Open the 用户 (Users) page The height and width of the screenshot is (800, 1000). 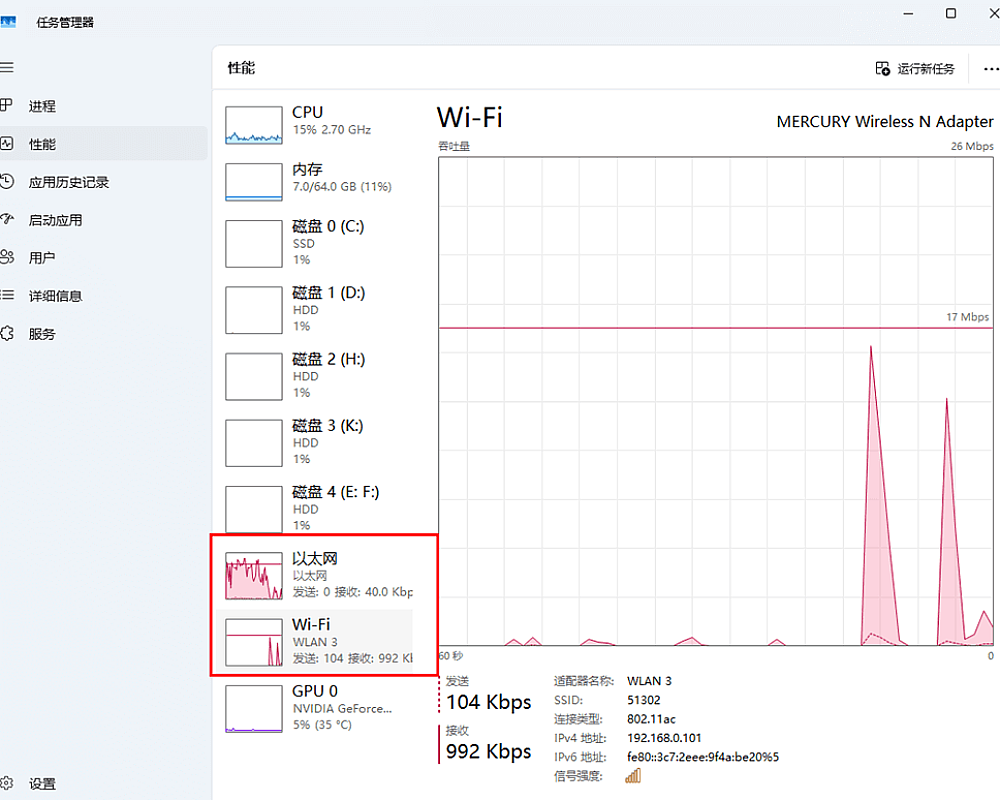[x=42, y=258]
